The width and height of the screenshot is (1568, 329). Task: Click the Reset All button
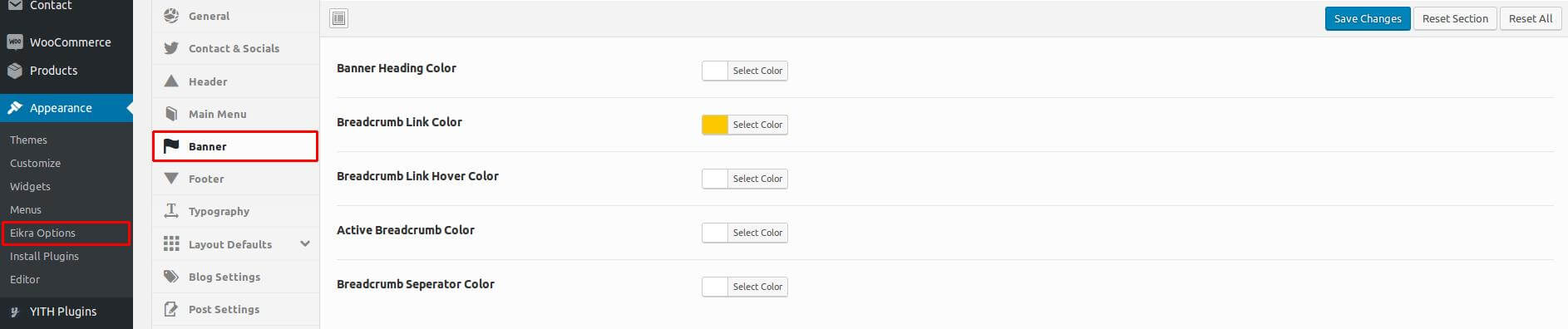(1531, 18)
